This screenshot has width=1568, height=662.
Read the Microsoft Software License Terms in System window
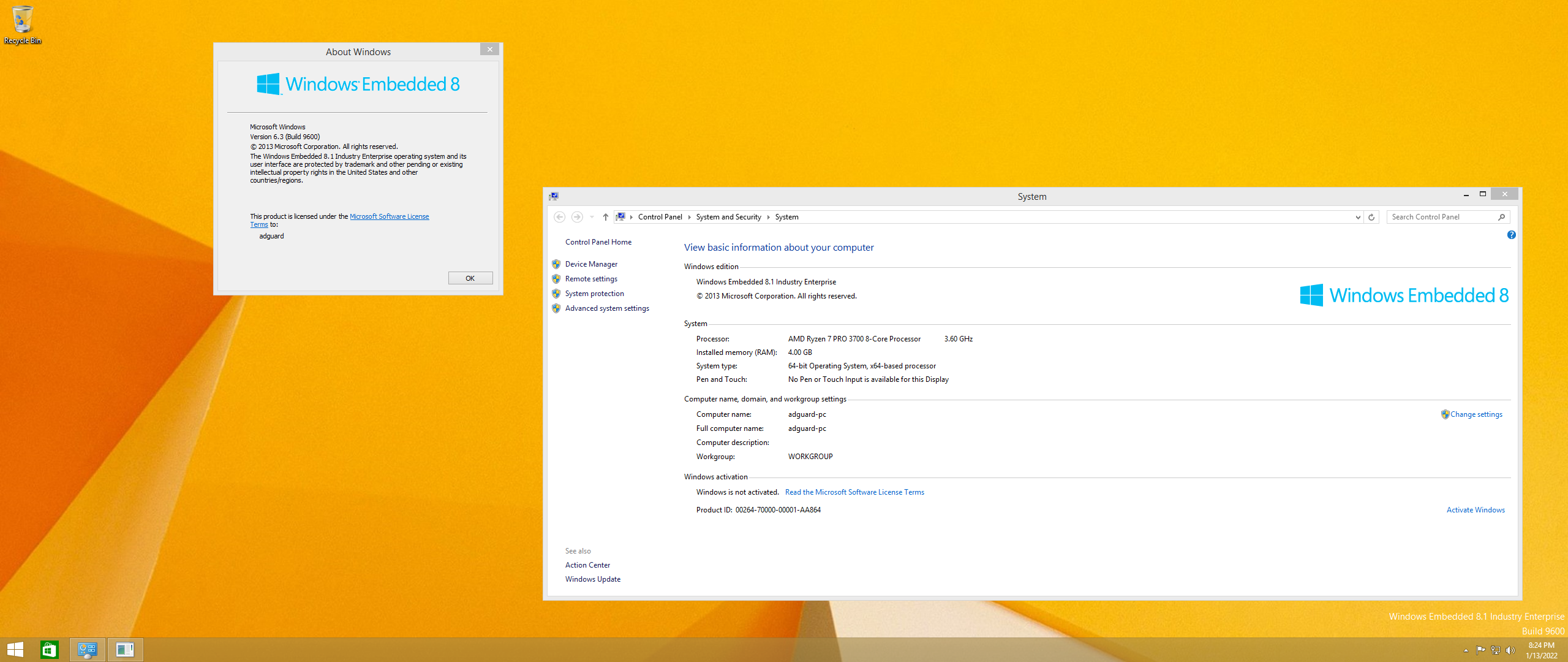click(854, 492)
